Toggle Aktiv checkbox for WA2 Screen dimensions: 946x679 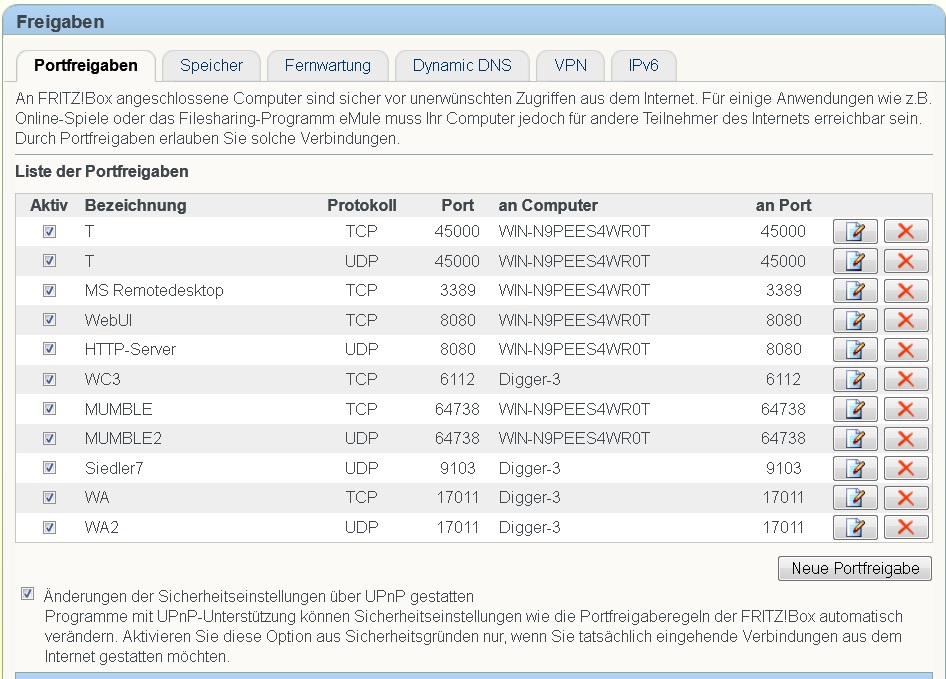coord(49,527)
